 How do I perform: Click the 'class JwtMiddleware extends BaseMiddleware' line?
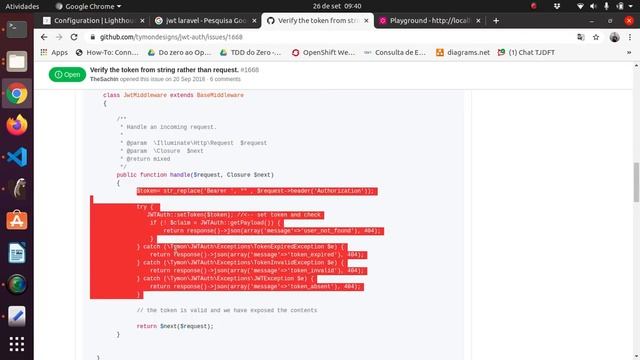tap(173, 95)
